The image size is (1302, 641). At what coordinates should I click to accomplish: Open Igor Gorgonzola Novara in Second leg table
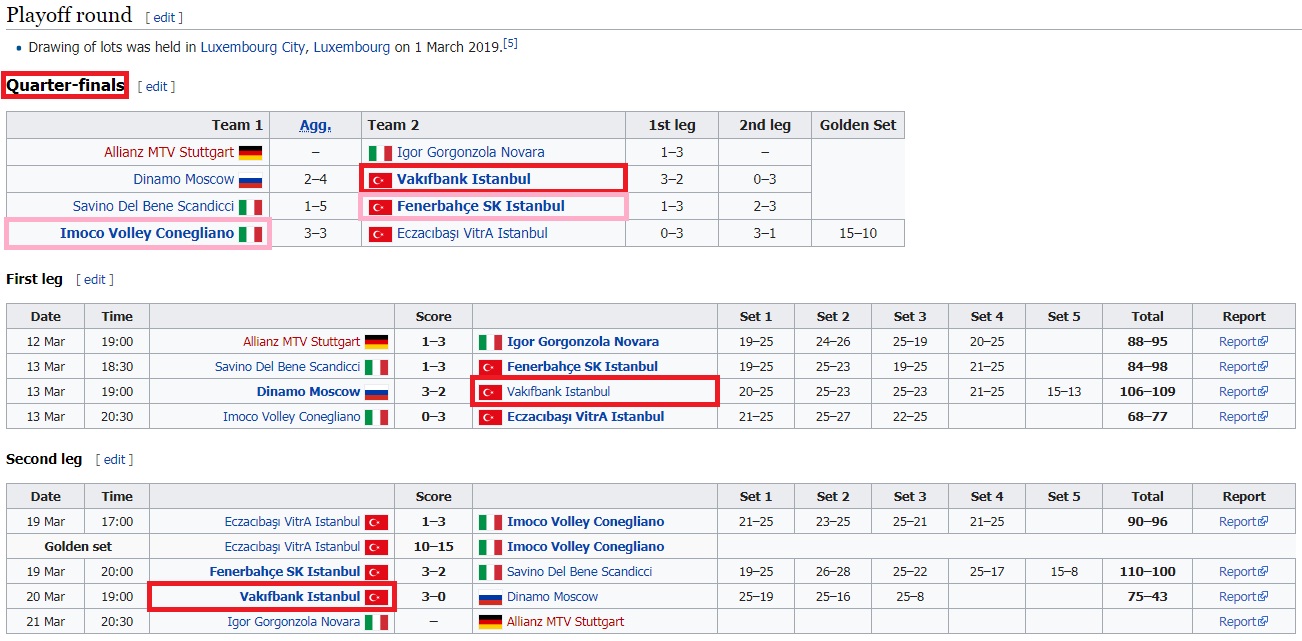pyautogui.click(x=294, y=622)
